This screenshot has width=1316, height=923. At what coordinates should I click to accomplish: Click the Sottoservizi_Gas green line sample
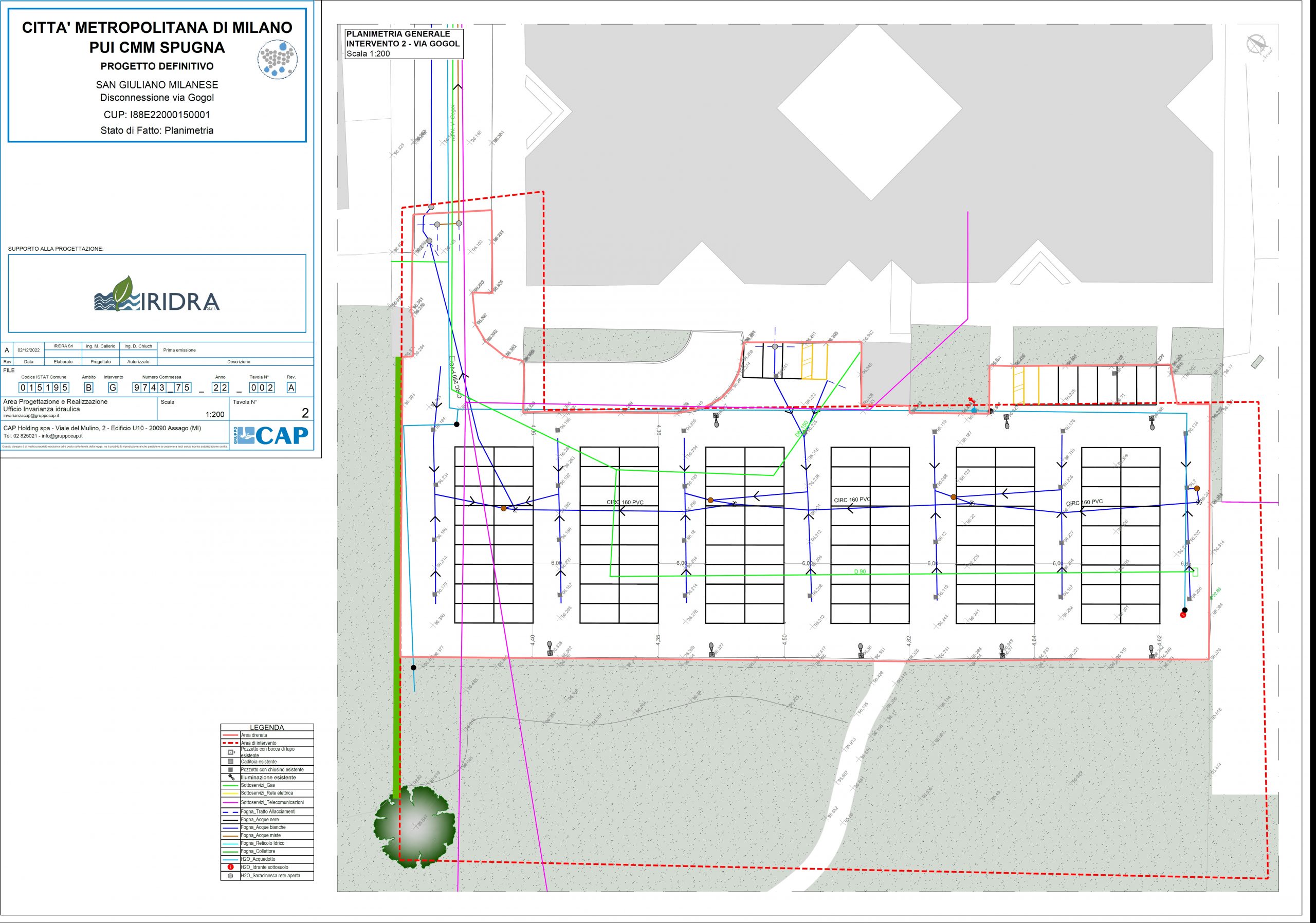230,785
